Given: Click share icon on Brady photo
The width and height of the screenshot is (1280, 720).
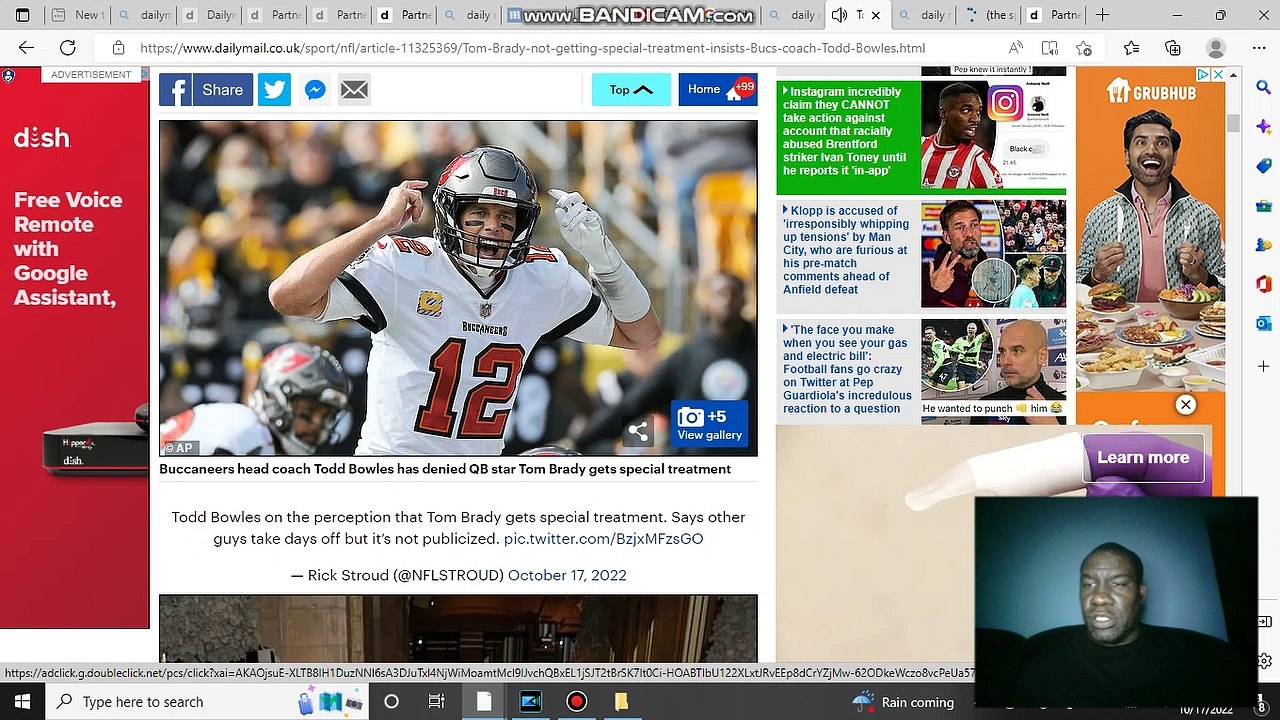Looking at the screenshot, I should (638, 431).
